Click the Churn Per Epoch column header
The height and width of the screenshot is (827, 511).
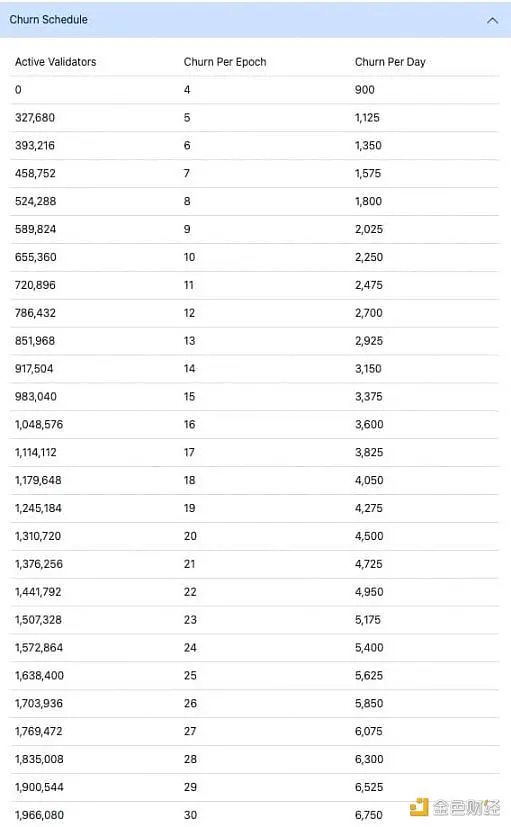click(225, 62)
